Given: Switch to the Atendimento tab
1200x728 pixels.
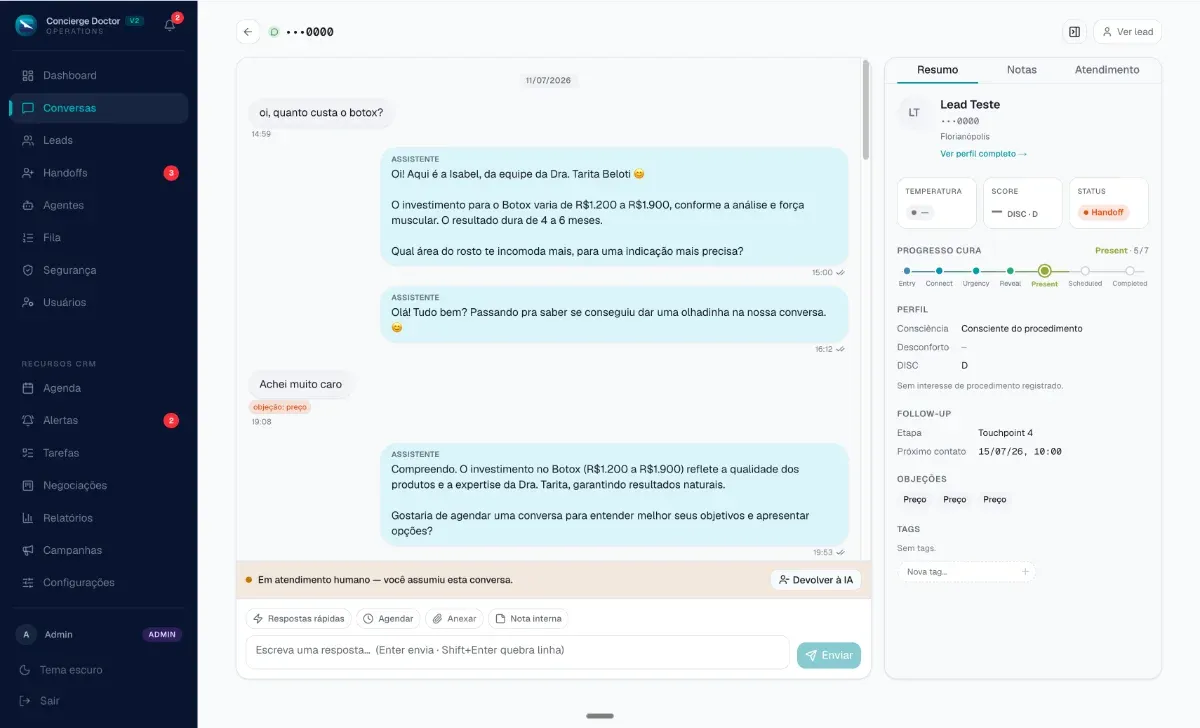Looking at the screenshot, I should tap(1107, 70).
